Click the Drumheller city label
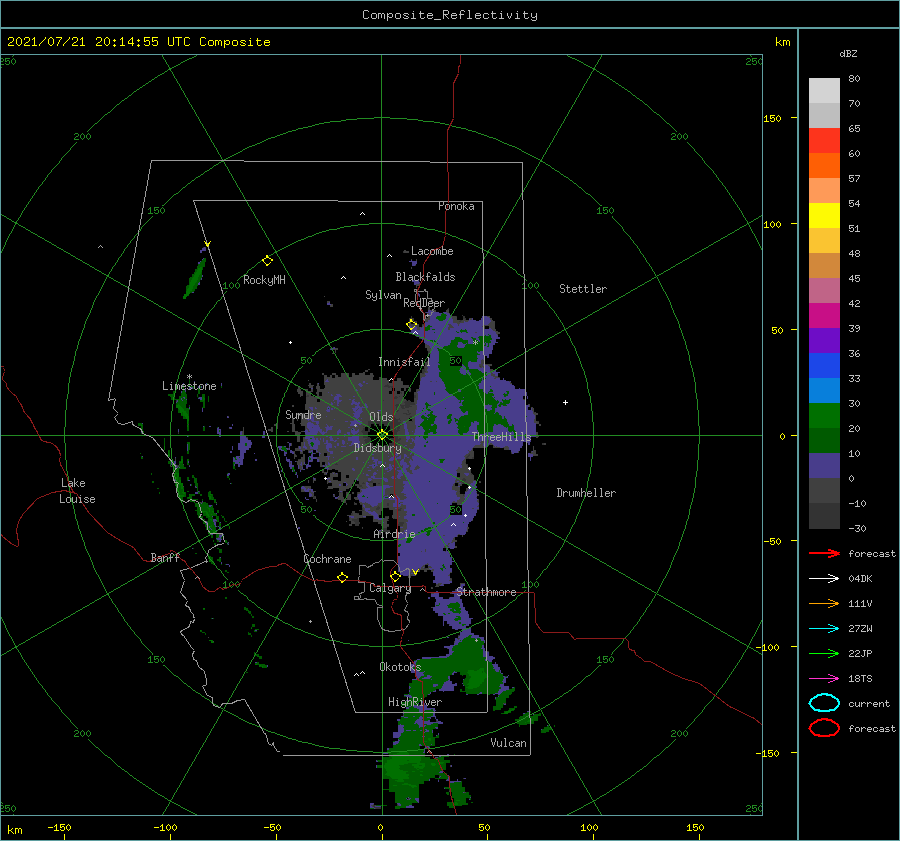This screenshot has width=900, height=841. click(x=586, y=493)
